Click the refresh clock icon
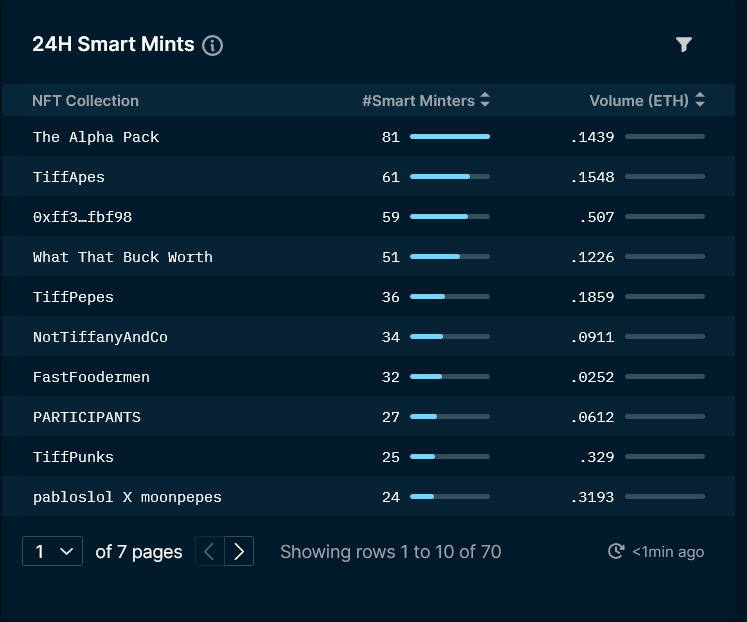The height and width of the screenshot is (622, 747). coord(616,551)
